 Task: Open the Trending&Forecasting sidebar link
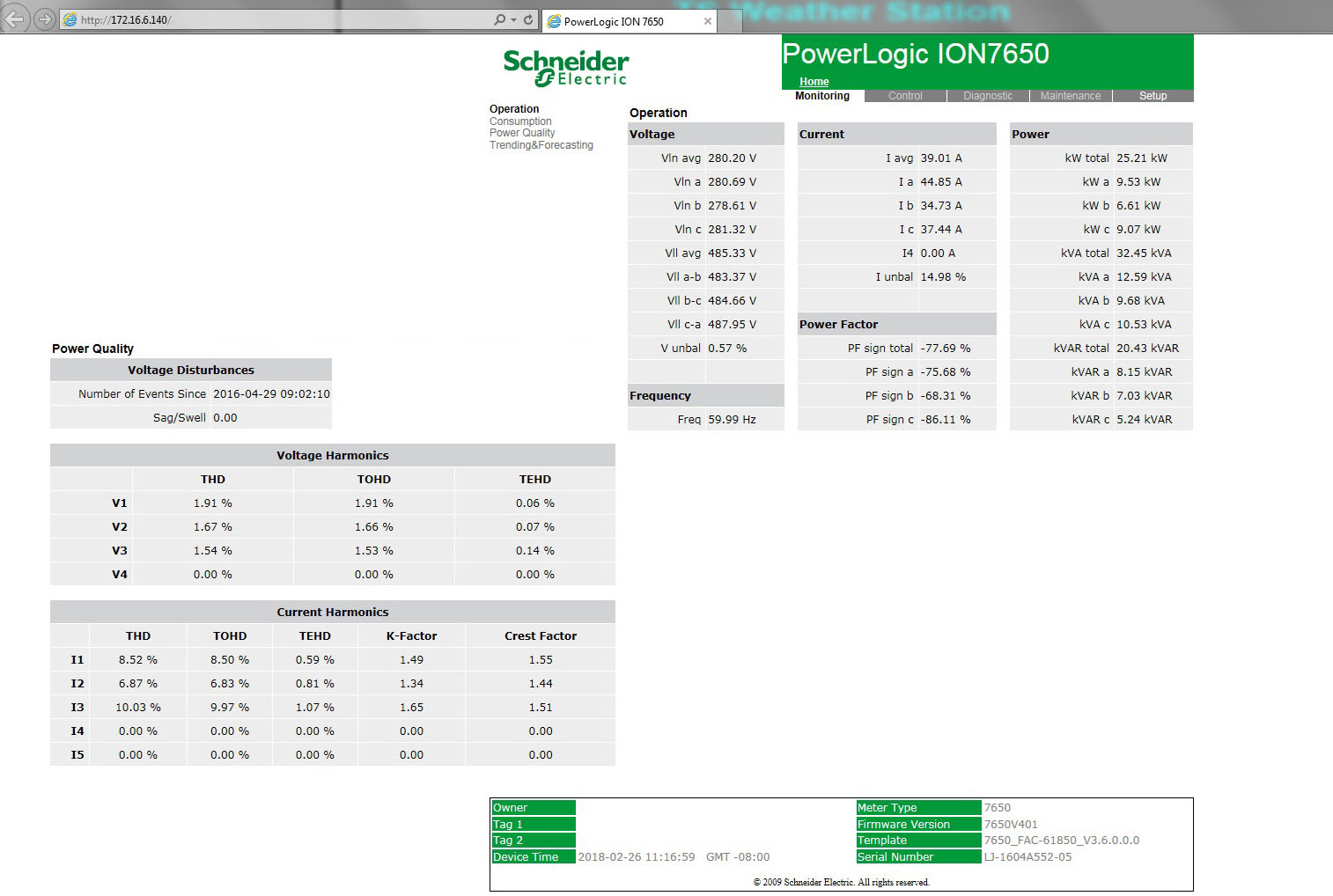point(541,145)
